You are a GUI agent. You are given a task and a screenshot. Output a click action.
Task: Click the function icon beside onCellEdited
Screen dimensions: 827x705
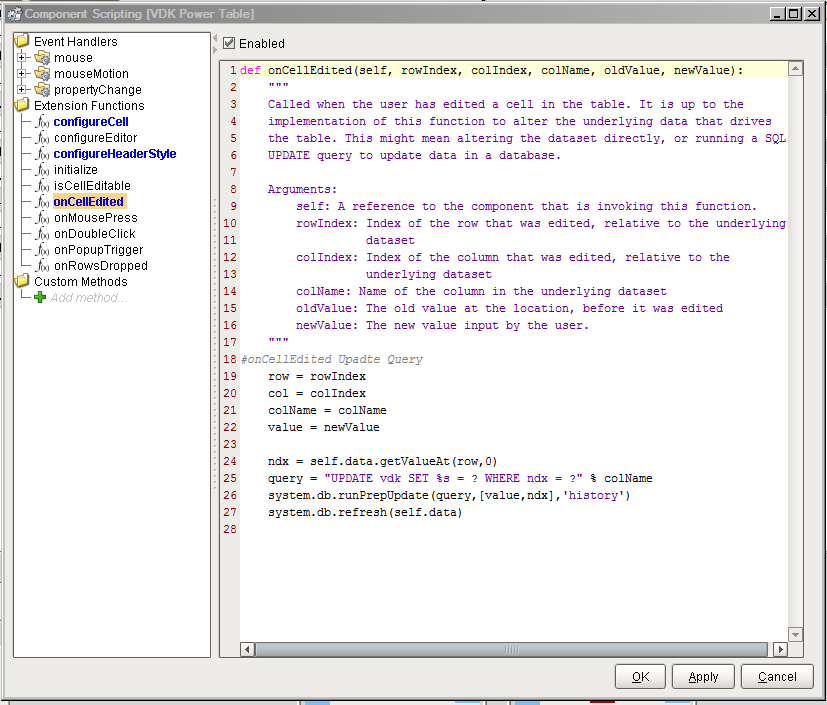click(42, 202)
